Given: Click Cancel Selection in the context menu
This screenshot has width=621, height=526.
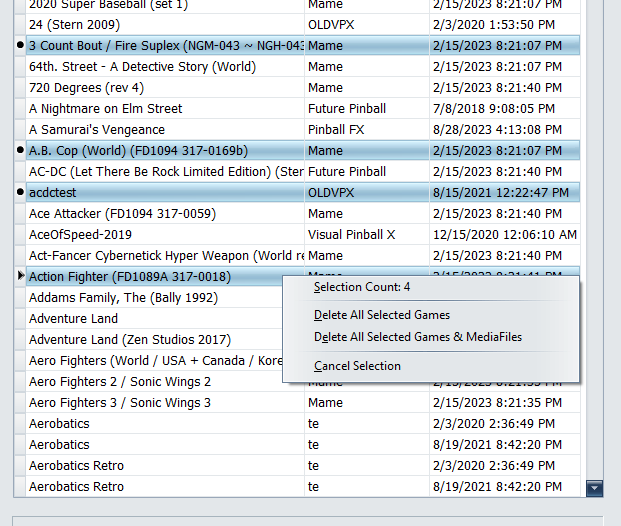Looking at the screenshot, I should click(x=357, y=366).
